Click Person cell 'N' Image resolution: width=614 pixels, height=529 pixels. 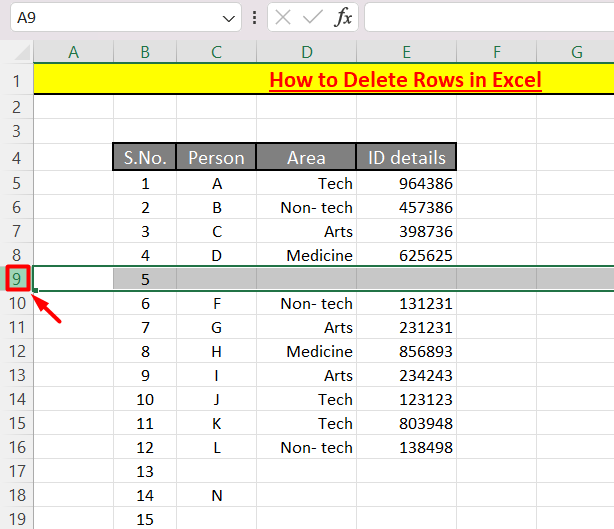(217, 495)
